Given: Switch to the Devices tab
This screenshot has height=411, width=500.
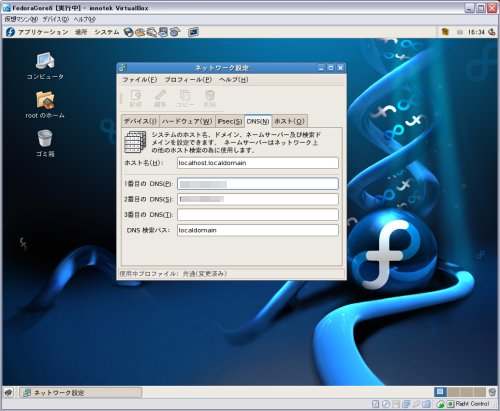Looking at the screenshot, I should [x=140, y=121].
